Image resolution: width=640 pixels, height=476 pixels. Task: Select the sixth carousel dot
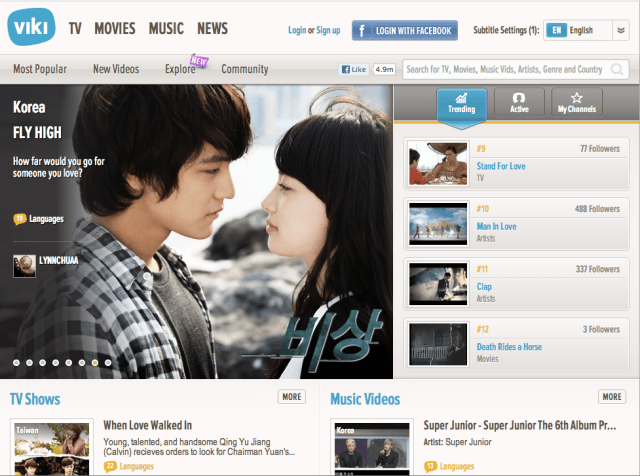[x=82, y=363]
